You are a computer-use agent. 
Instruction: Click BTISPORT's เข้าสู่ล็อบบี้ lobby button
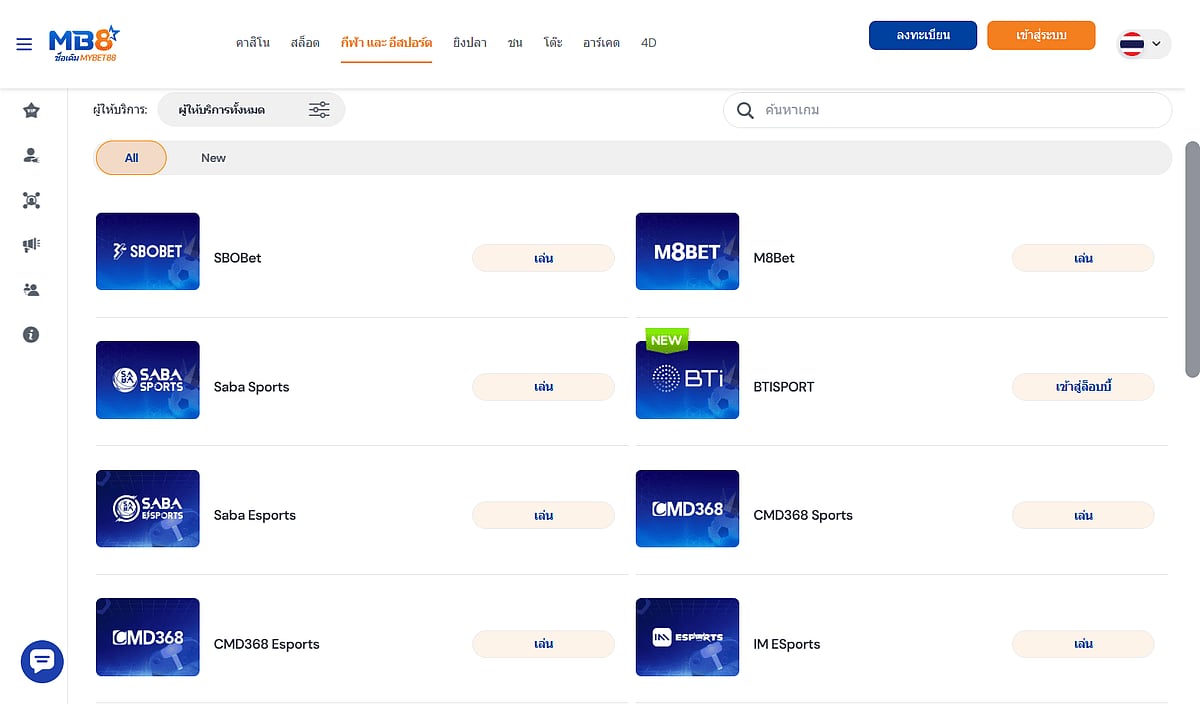click(1083, 387)
